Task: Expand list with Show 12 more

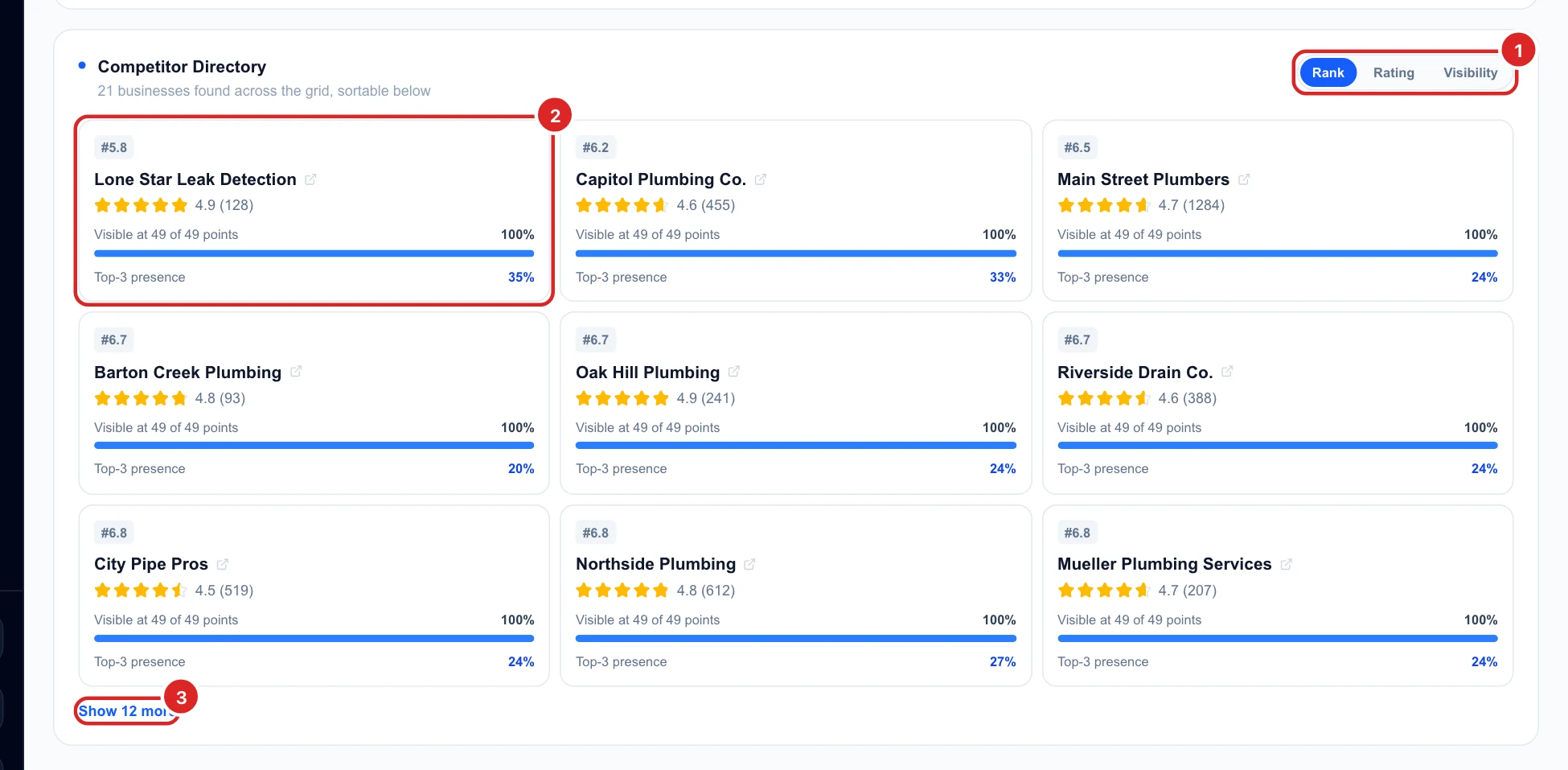Action: (x=125, y=711)
